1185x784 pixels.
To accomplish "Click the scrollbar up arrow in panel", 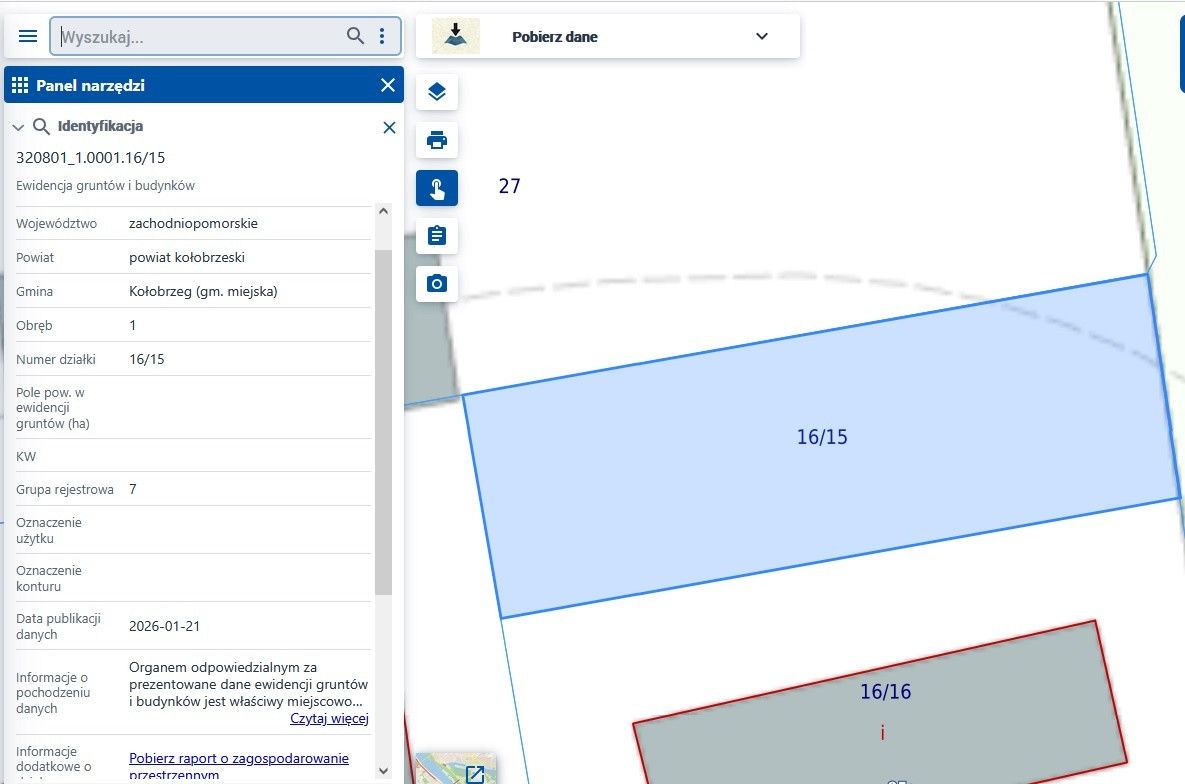I will click(x=383, y=211).
